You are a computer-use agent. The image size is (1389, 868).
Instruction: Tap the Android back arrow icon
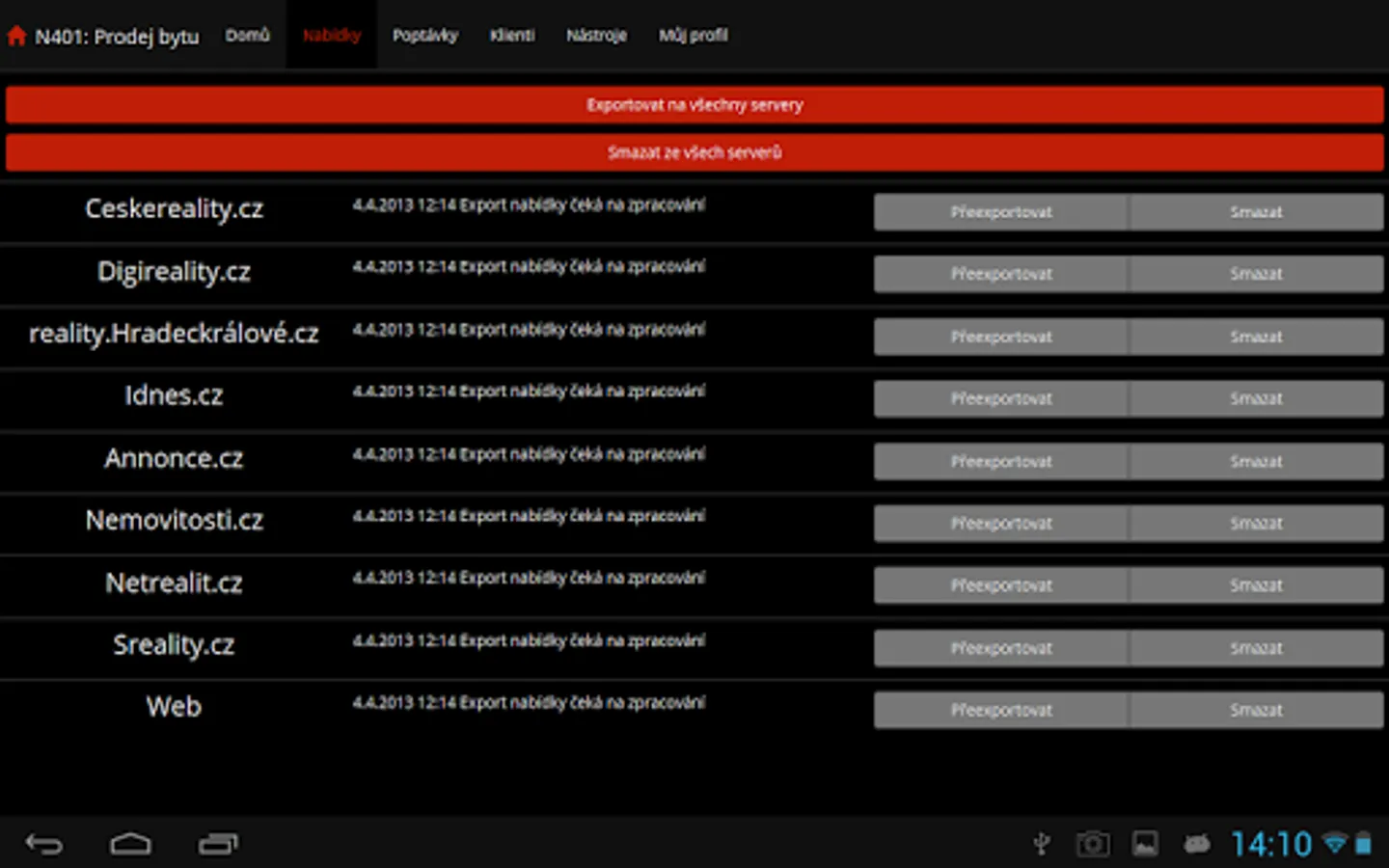tap(44, 844)
